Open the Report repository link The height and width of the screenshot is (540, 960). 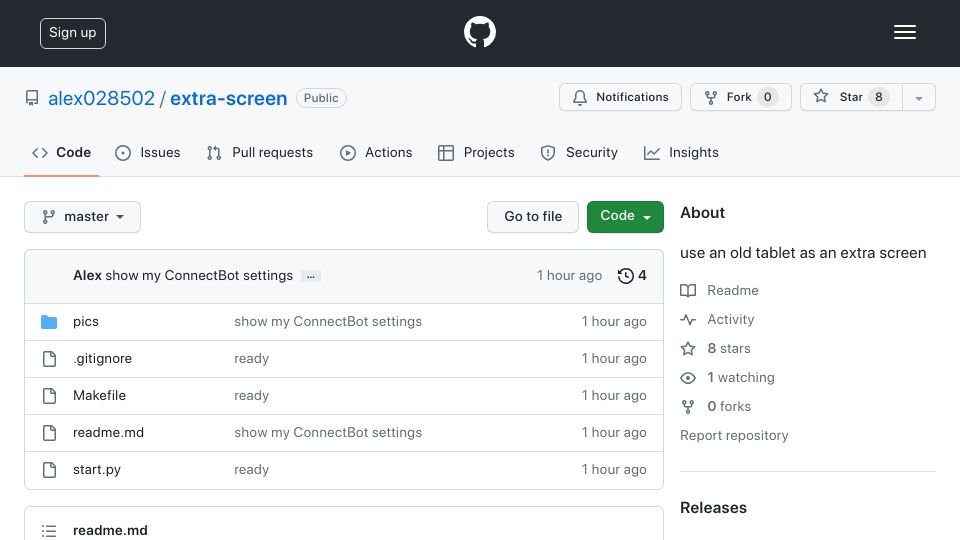(734, 435)
